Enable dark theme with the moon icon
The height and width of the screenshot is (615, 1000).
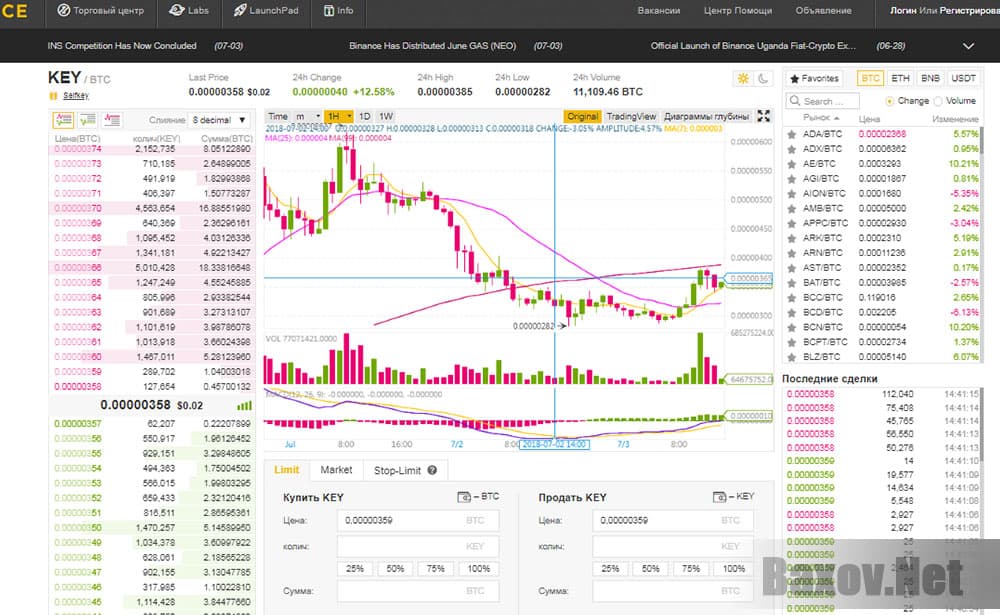(761, 76)
